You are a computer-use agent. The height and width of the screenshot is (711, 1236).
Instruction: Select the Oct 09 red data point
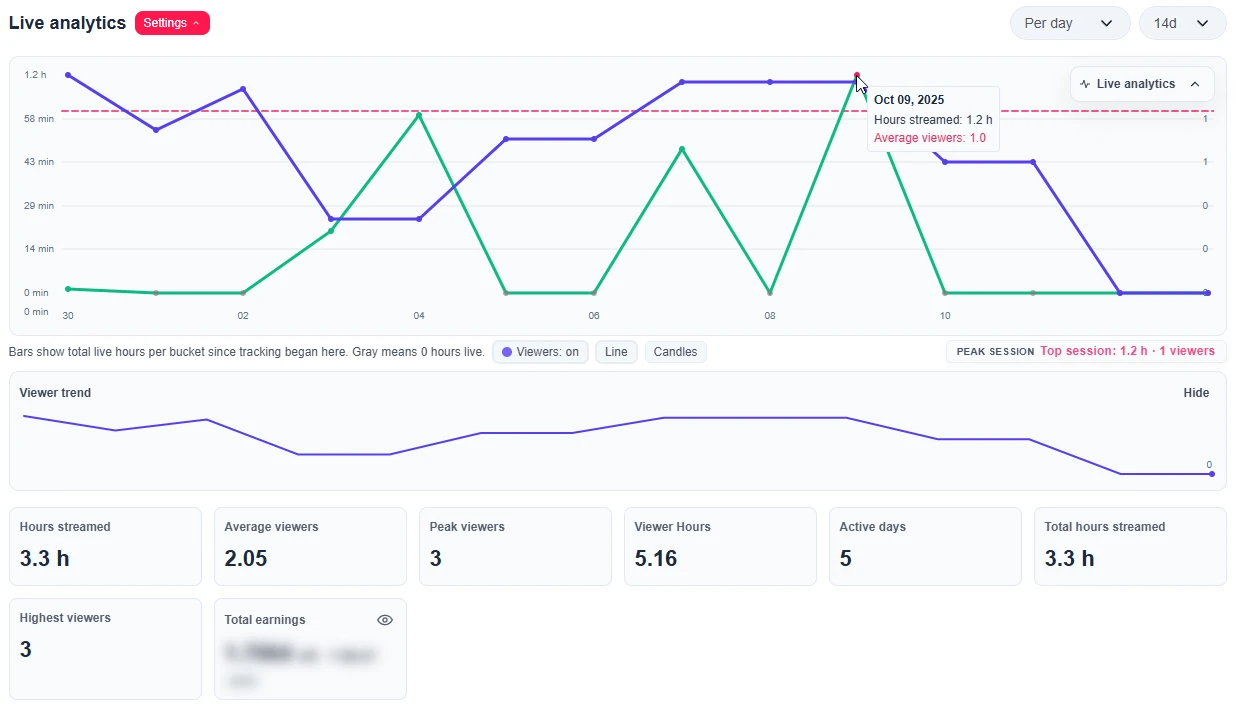[857, 75]
